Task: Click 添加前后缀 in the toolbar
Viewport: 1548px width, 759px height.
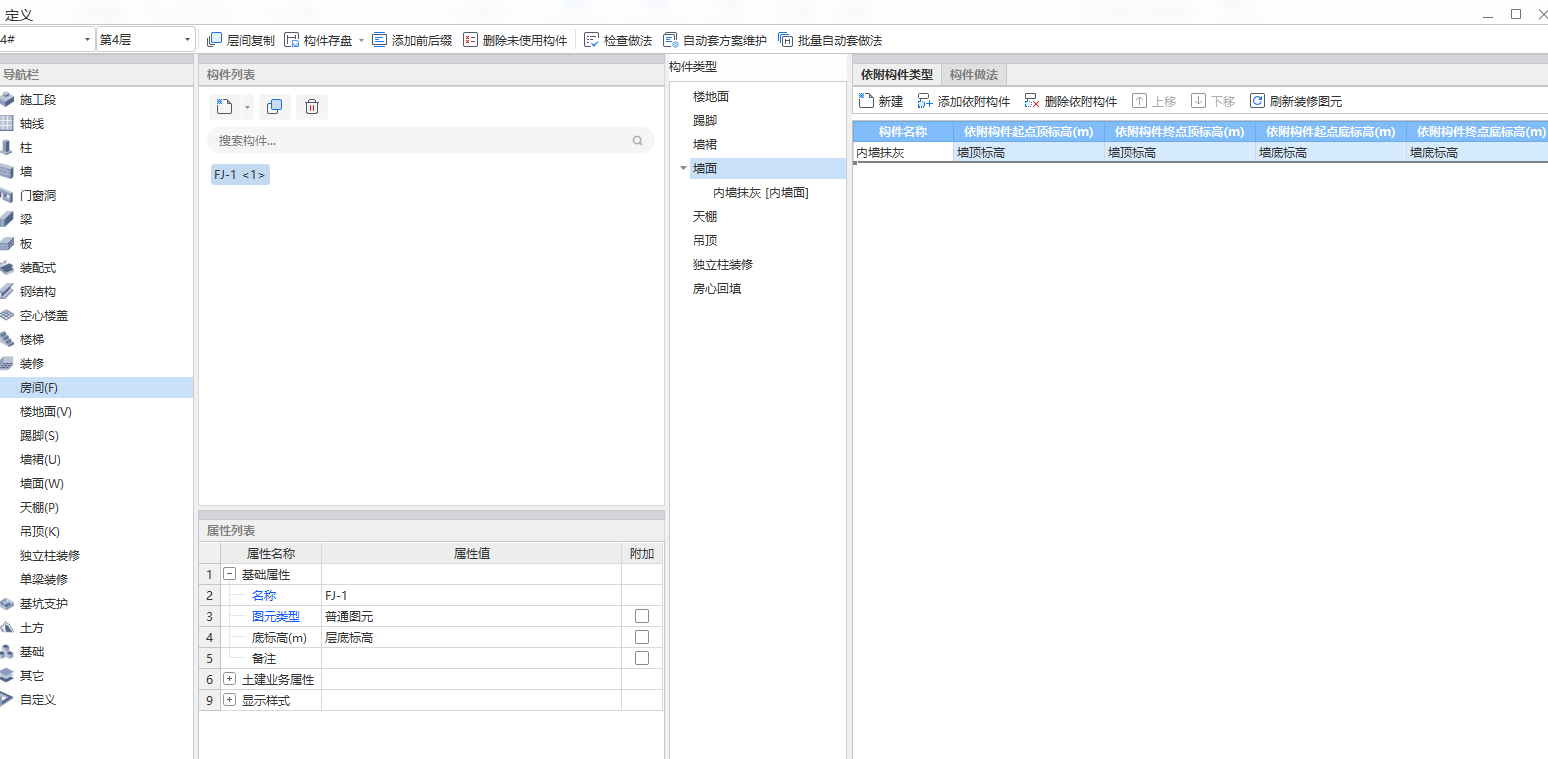Action: pos(411,40)
